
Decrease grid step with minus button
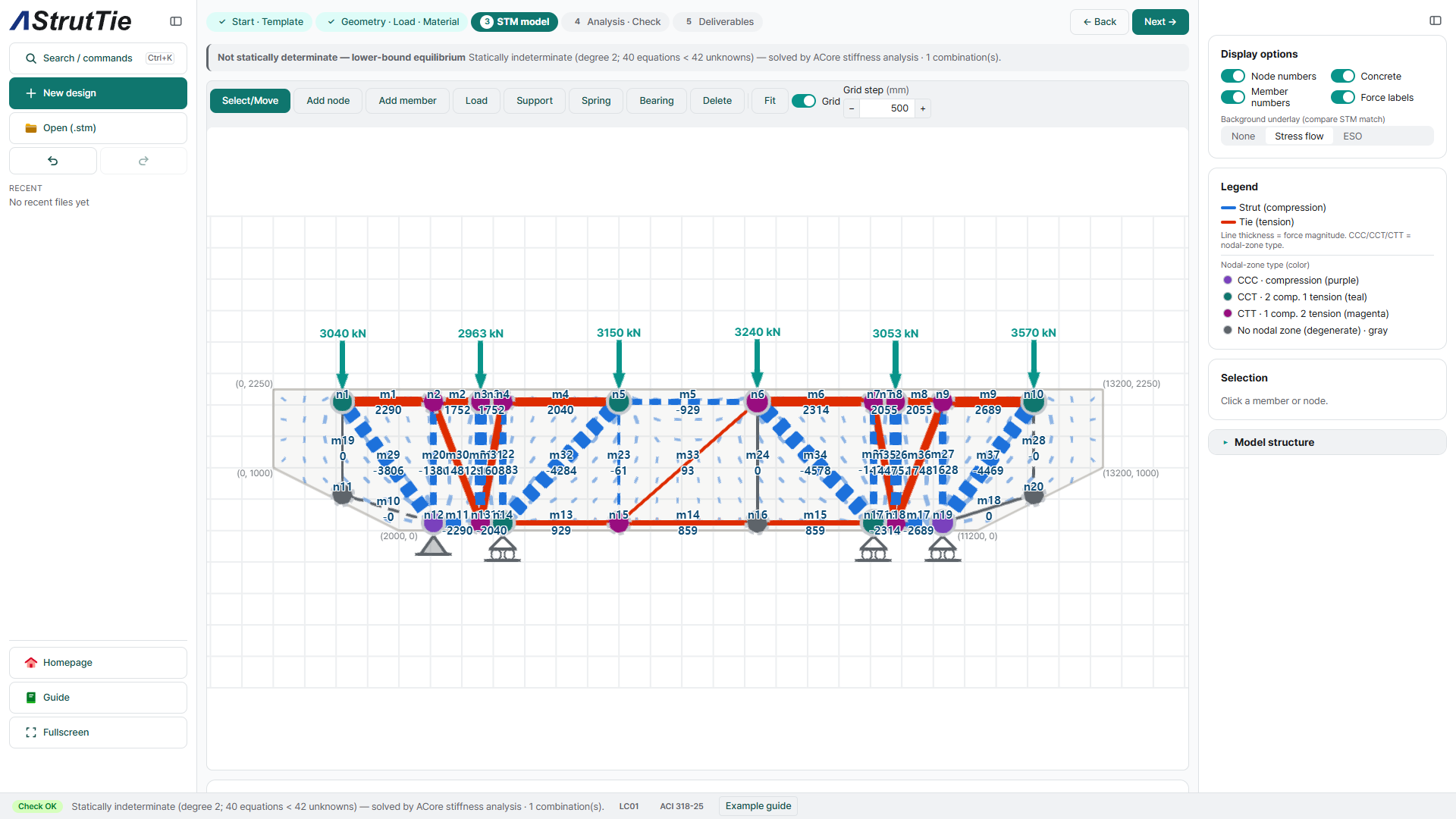coord(852,108)
